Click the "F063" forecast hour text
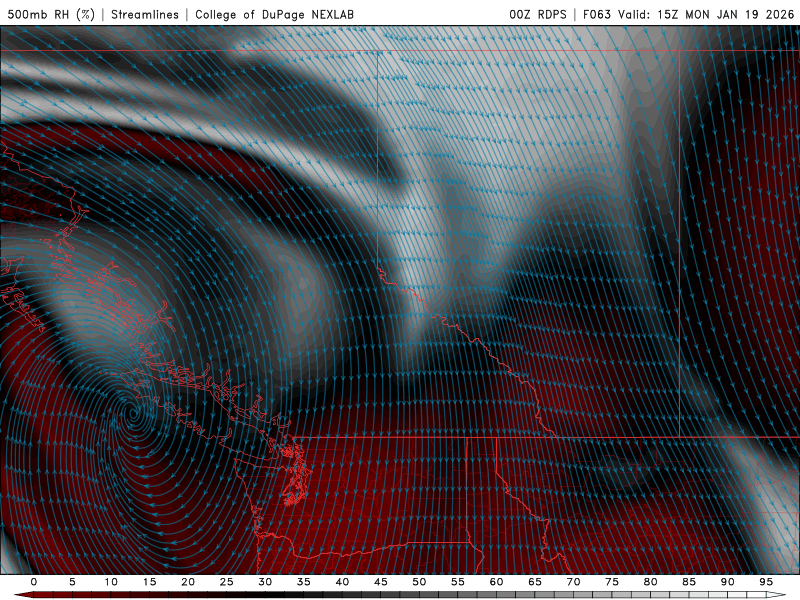This screenshot has width=800, height=600. [596, 14]
